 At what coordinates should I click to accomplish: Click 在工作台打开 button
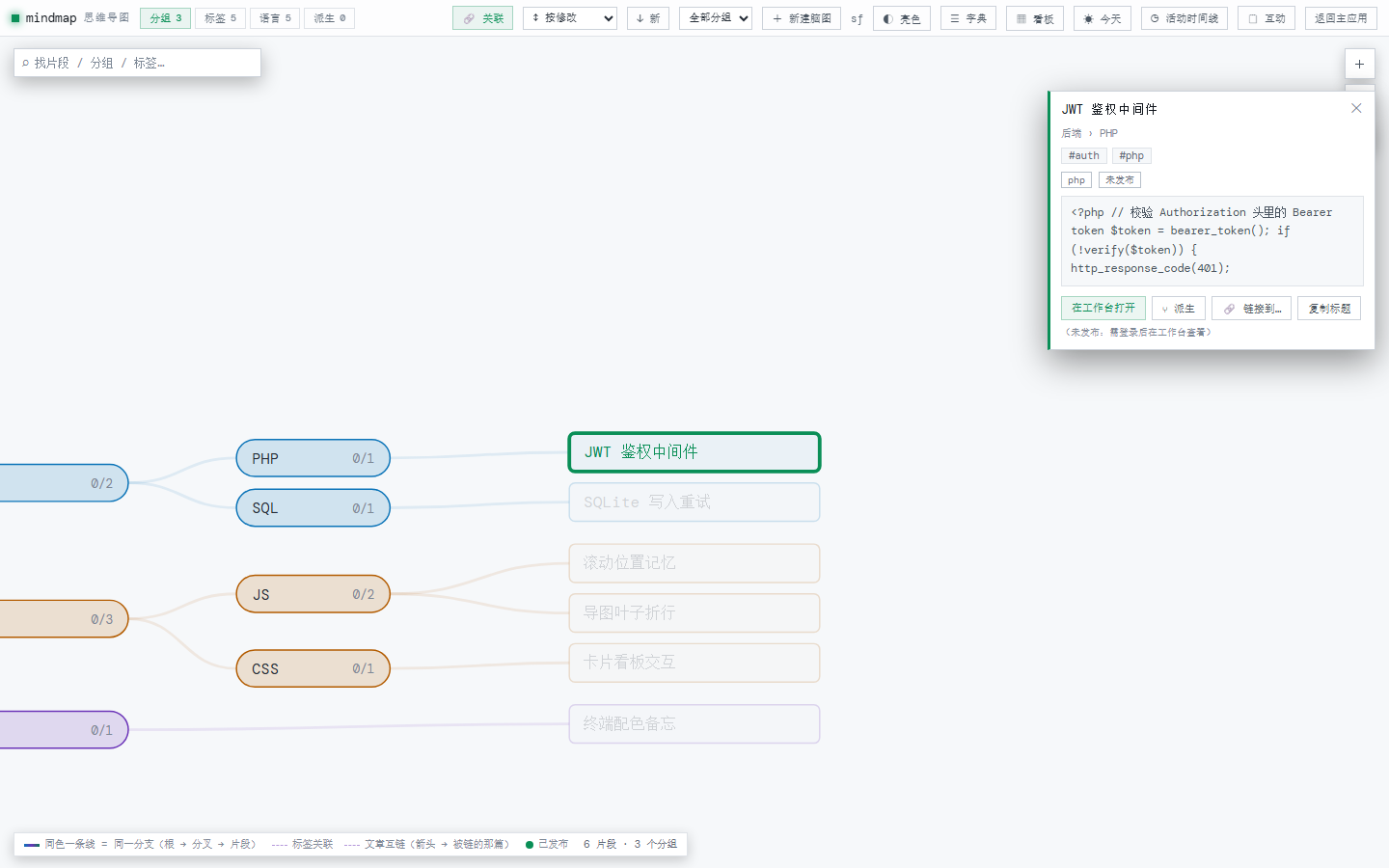point(1103,308)
